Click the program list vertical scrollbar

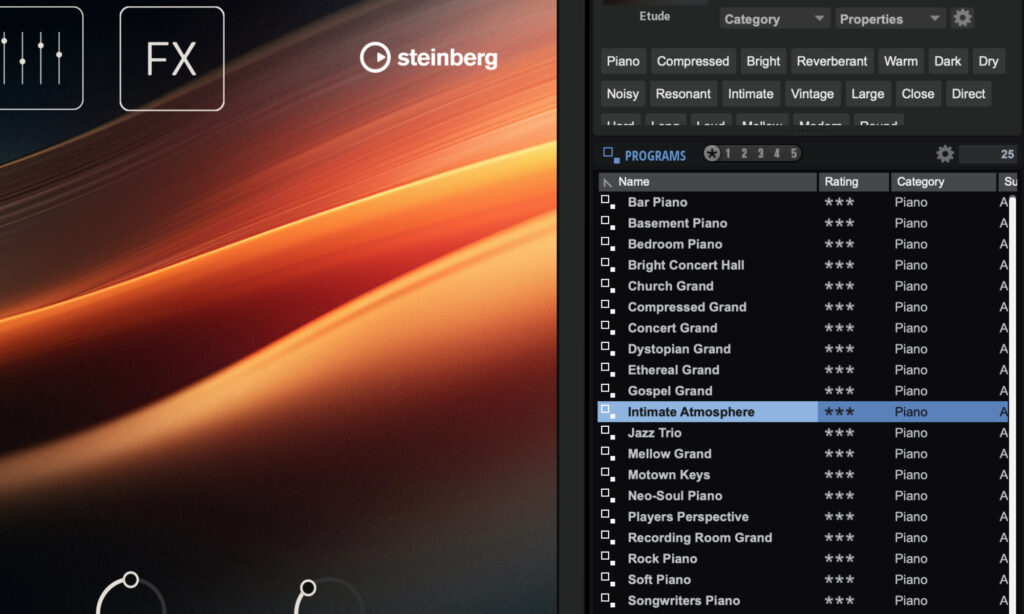tap(1012, 404)
